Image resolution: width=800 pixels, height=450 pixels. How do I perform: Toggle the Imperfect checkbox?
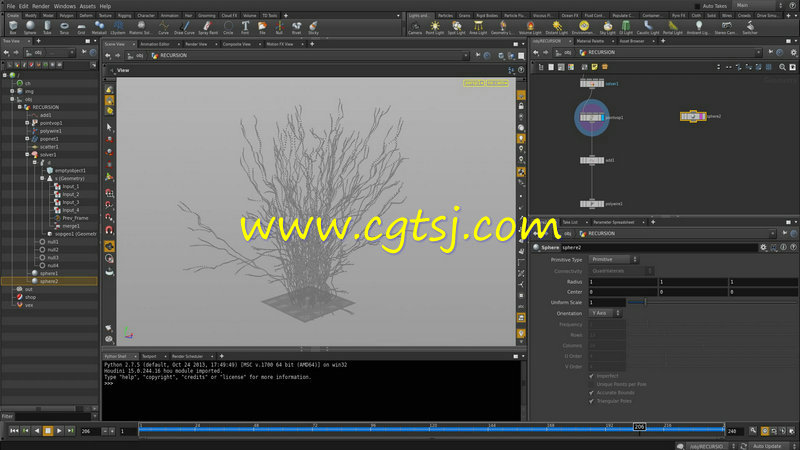pos(591,376)
